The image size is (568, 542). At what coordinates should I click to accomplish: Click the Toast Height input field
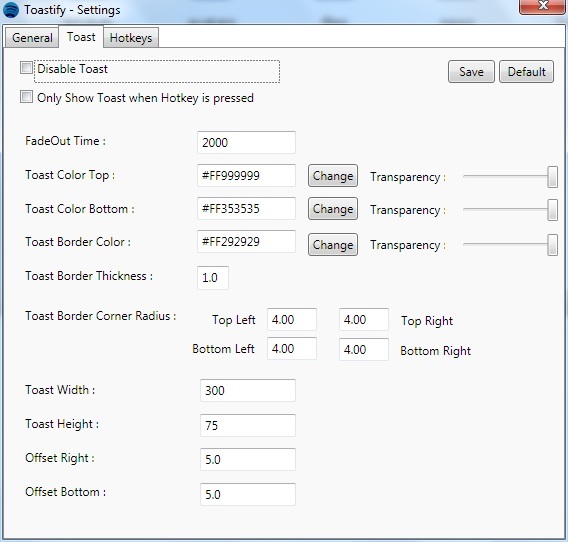[x=248, y=425]
